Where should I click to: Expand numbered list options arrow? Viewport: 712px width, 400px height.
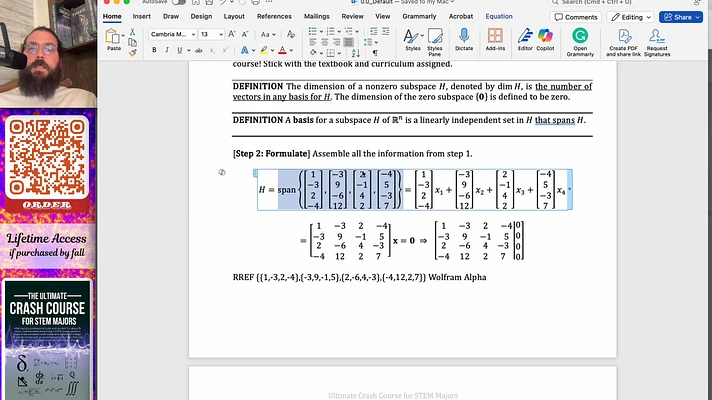338,31
